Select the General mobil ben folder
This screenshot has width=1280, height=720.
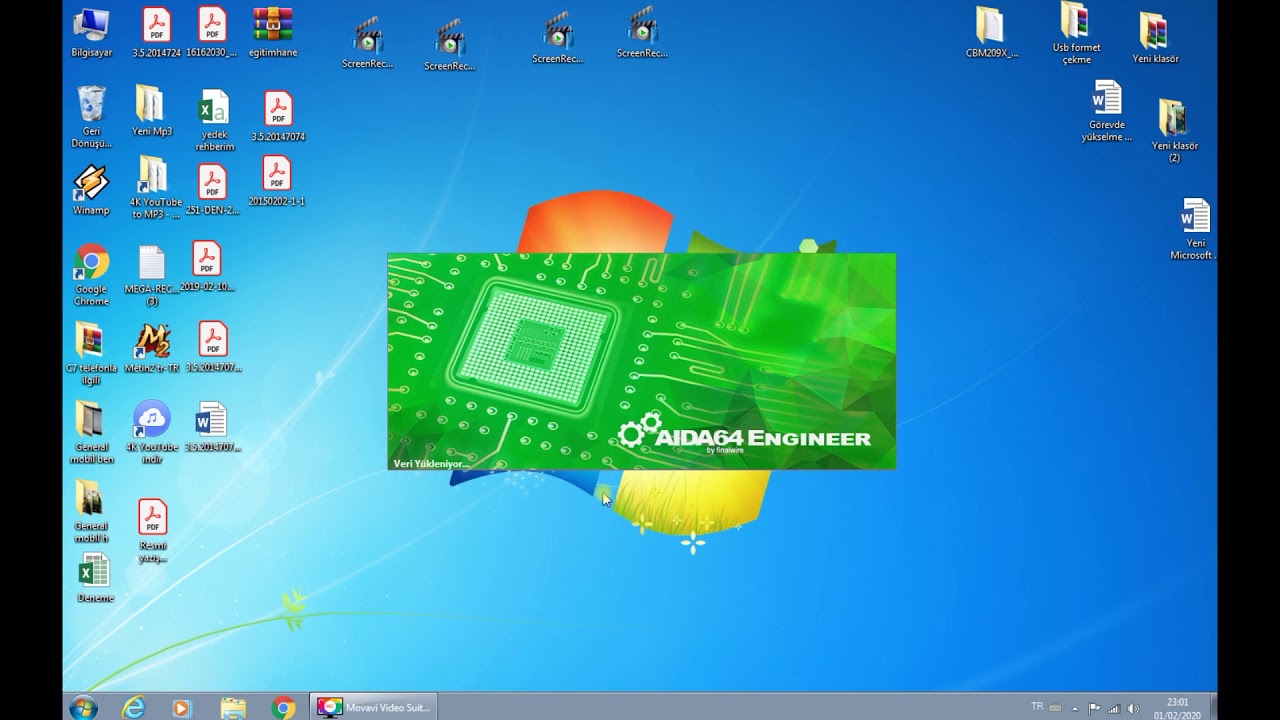coord(91,433)
